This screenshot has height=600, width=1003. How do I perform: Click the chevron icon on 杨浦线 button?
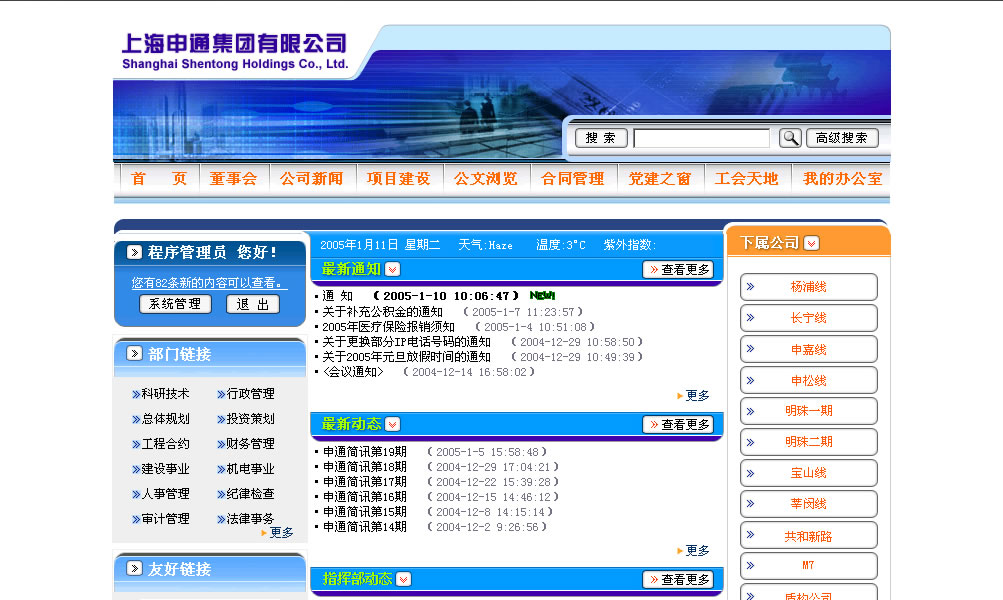point(750,287)
